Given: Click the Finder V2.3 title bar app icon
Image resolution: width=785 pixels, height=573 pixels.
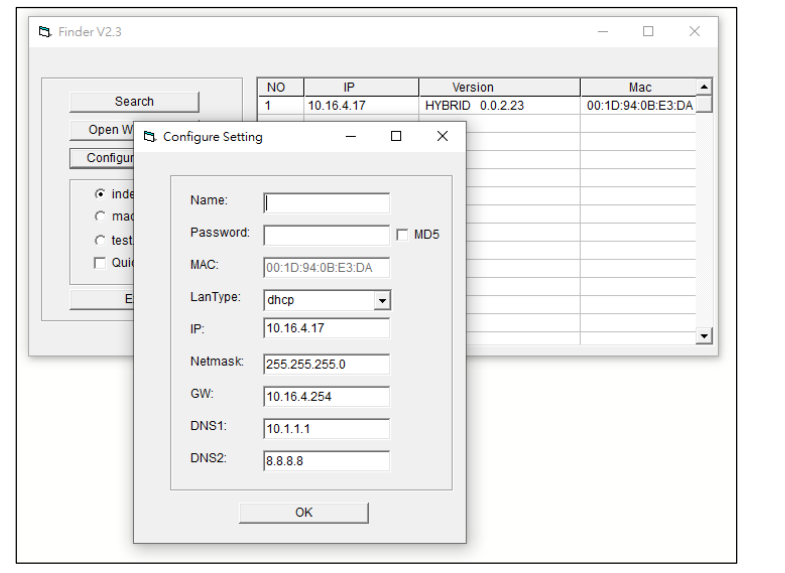Looking at the screenshot, I should pos(45,32).
